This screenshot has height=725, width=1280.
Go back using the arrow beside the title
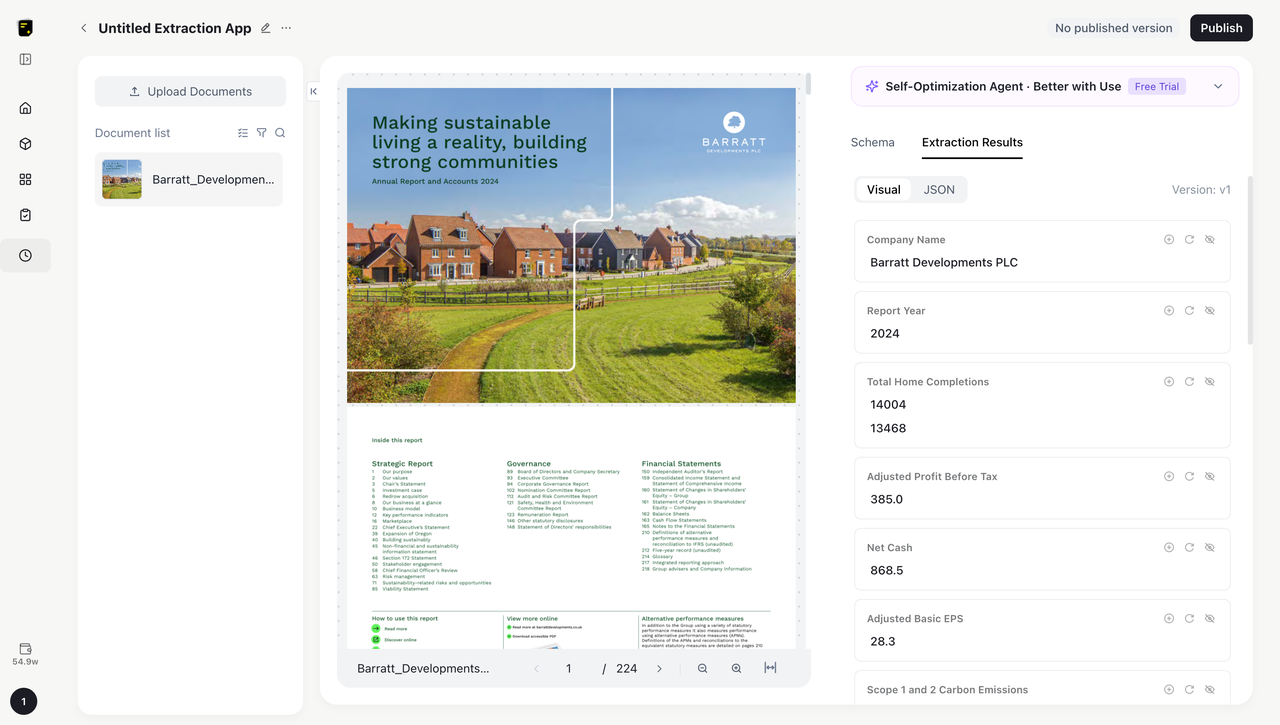(x=84, y=28)
